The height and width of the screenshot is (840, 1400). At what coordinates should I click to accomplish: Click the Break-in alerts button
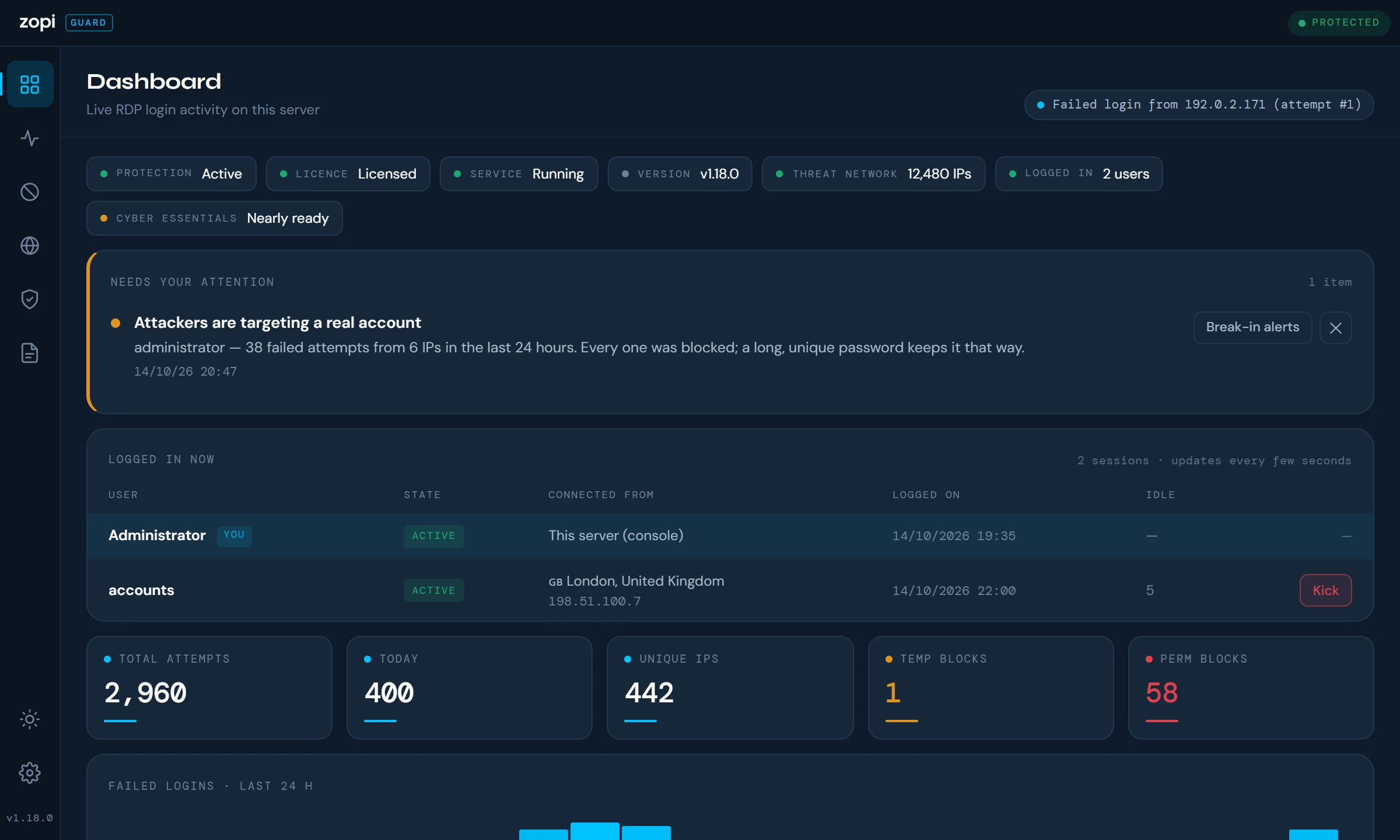click(x=1252, y=327)
